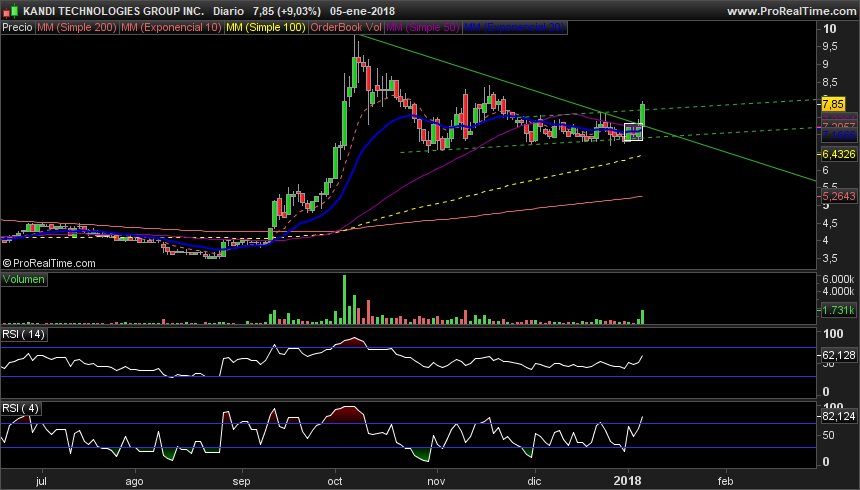Click the dic label on the time axis

[534, 481]
